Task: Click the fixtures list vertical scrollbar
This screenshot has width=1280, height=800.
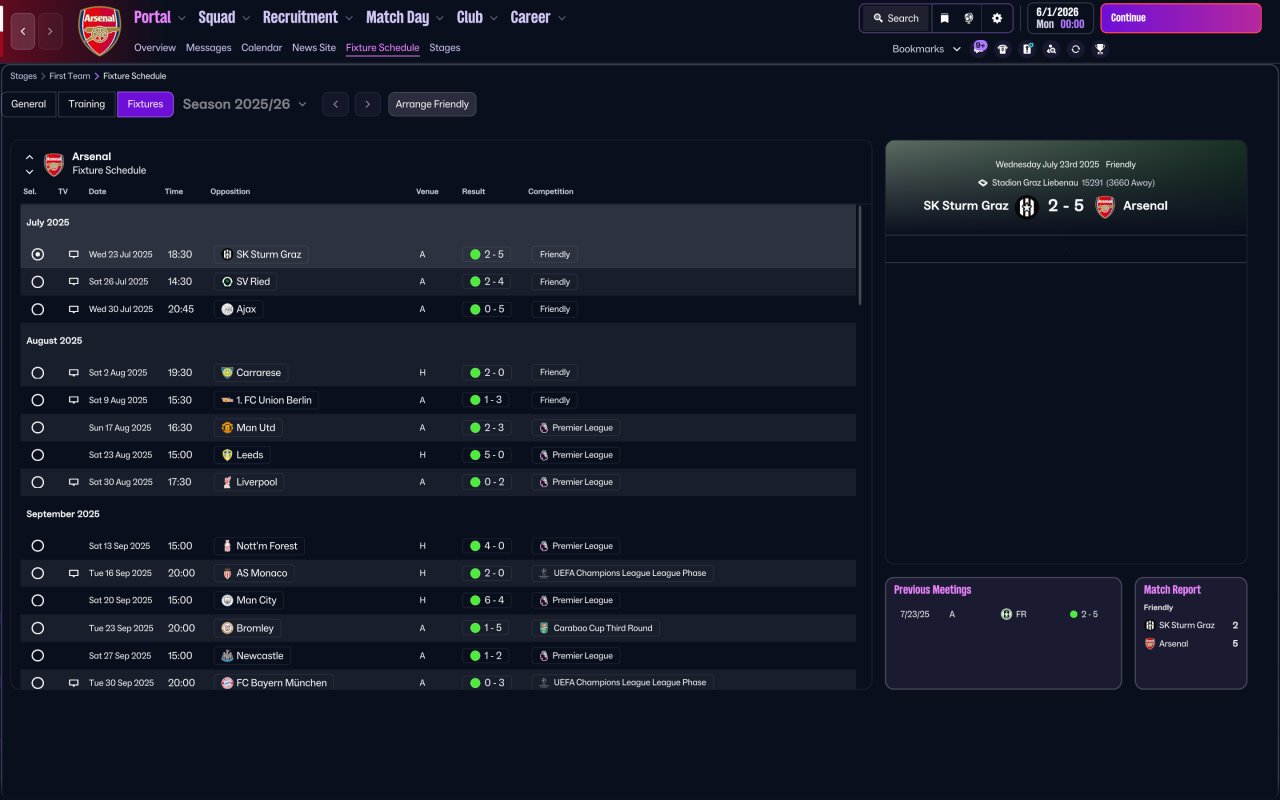Action: click(860, 255)
